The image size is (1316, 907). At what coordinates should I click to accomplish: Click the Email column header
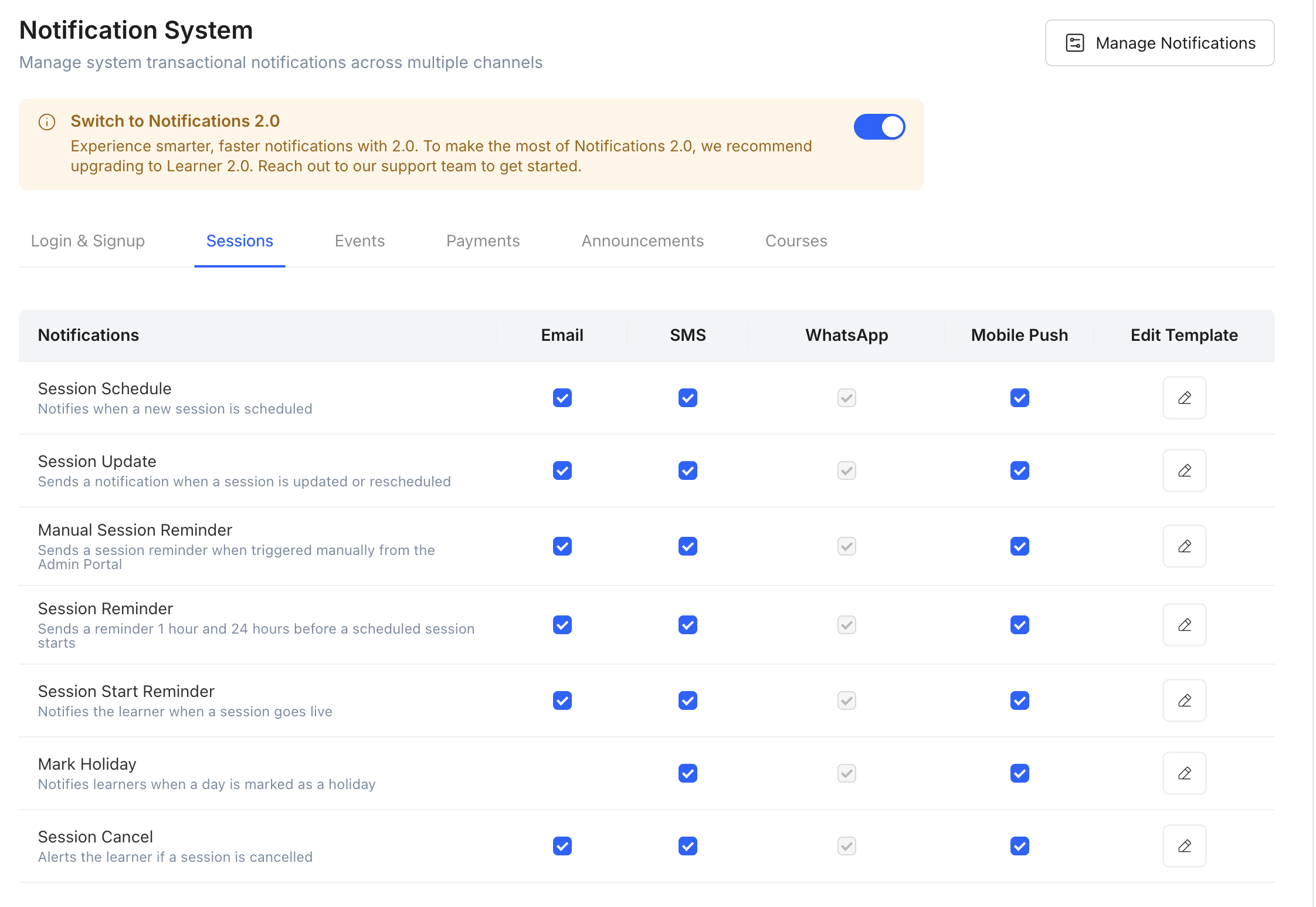562,335
